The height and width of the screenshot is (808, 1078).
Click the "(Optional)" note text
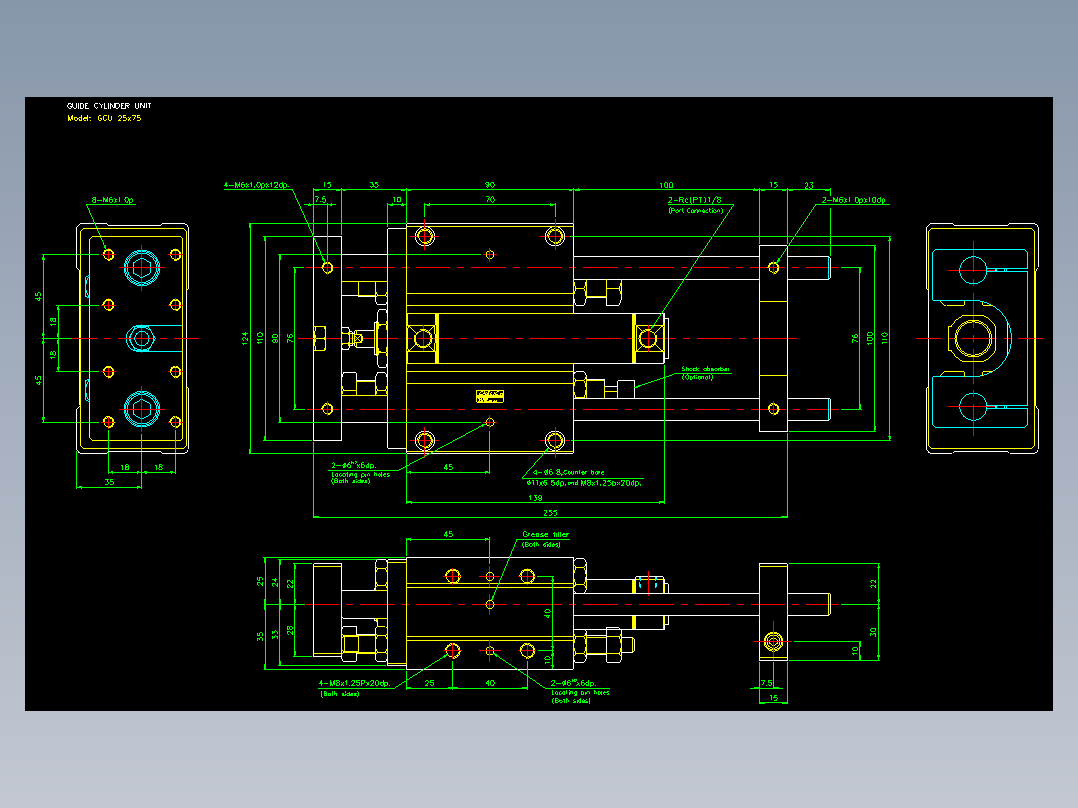tap(697, 378)
